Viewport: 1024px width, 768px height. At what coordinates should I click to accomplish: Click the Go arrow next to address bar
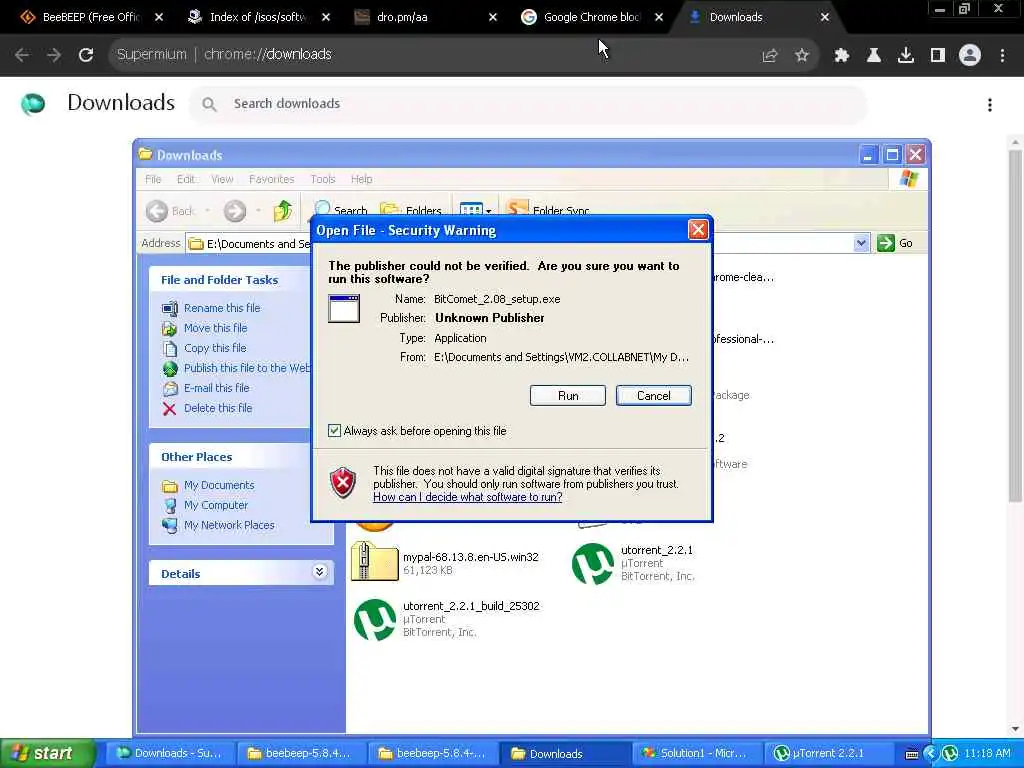click(x=886, y=243)
